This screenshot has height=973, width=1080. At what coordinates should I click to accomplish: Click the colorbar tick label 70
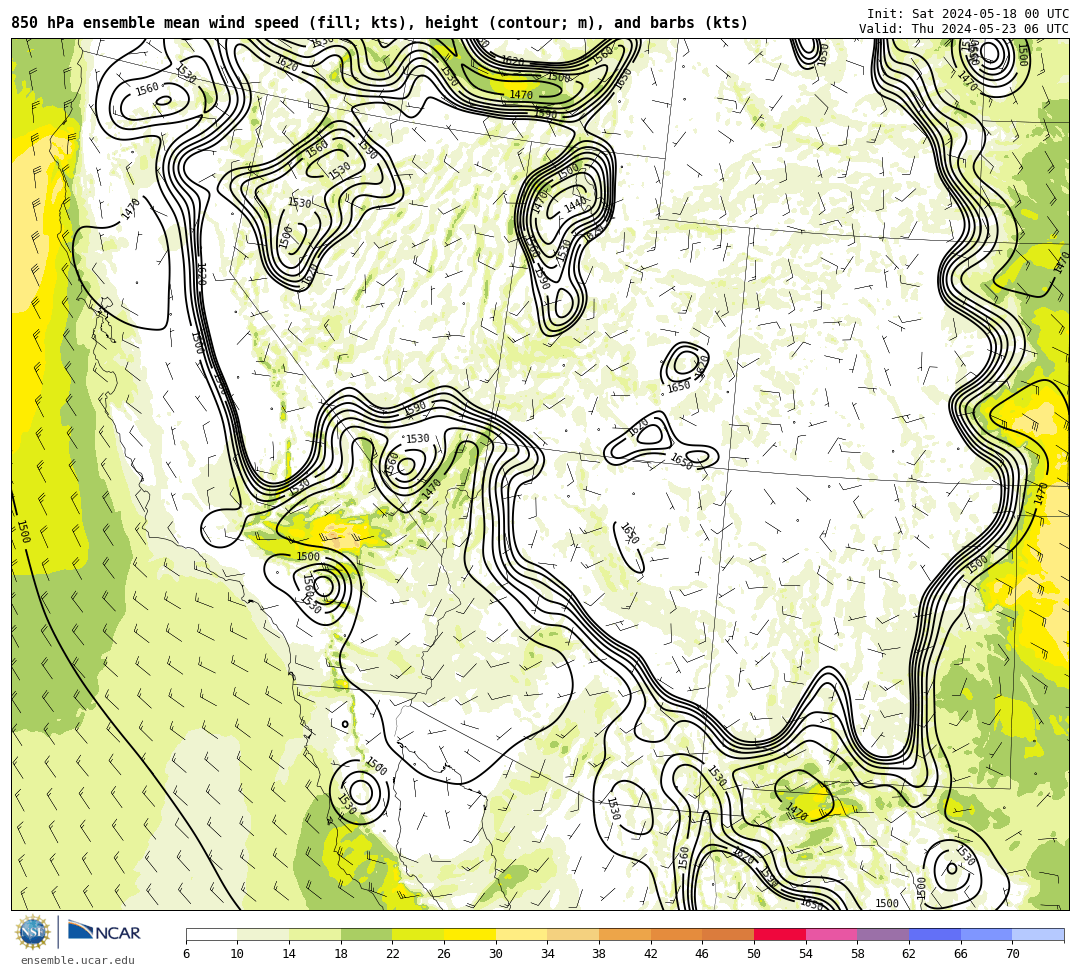coord(1012,954)
